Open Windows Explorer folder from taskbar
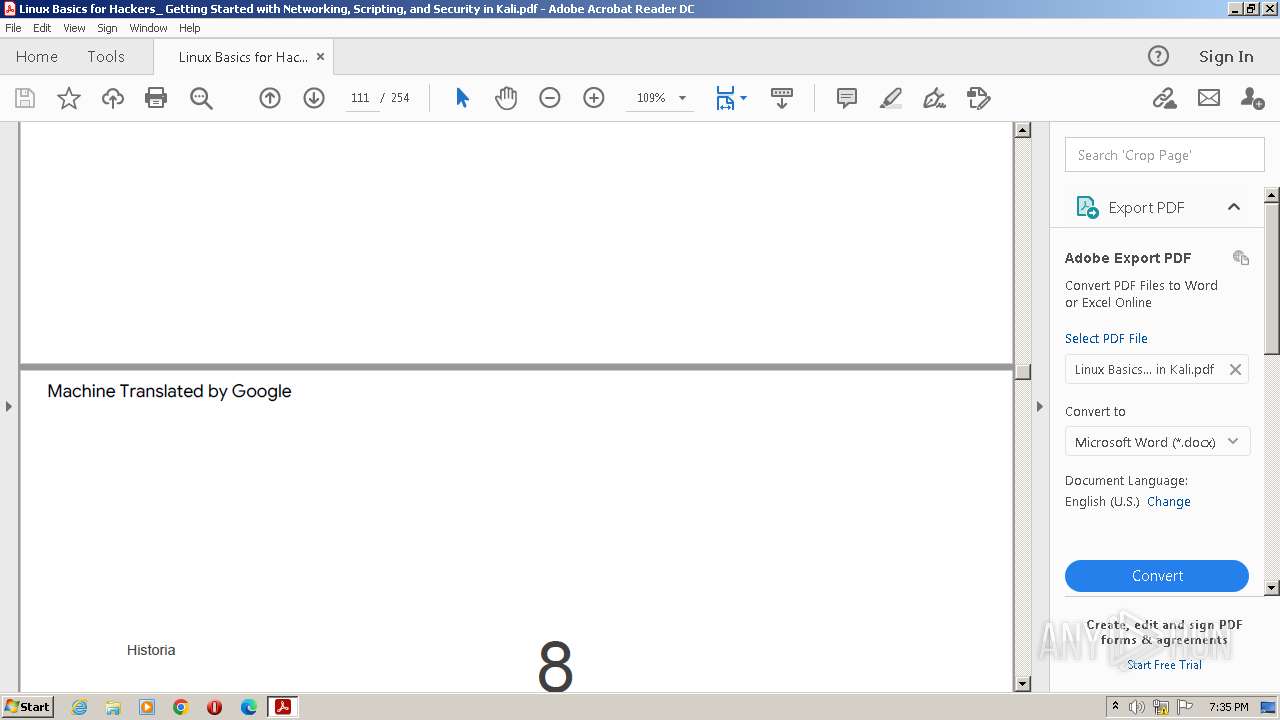The height and width of the screenshot is (720, 1280). click(x=113, y=707)
